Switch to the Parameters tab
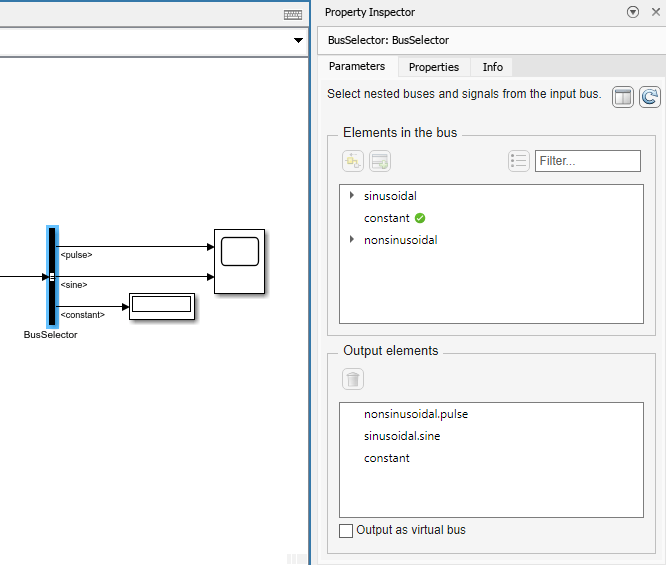Image resolution: width=666 pixels, height=565 pixels. tap(357, 66)
